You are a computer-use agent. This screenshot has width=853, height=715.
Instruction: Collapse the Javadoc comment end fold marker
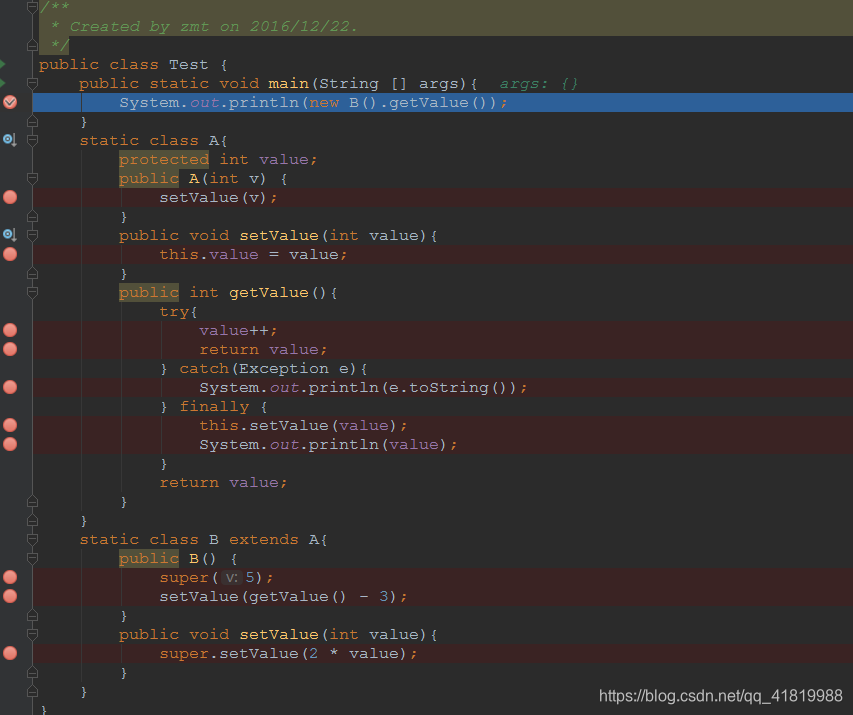(32, 45)
